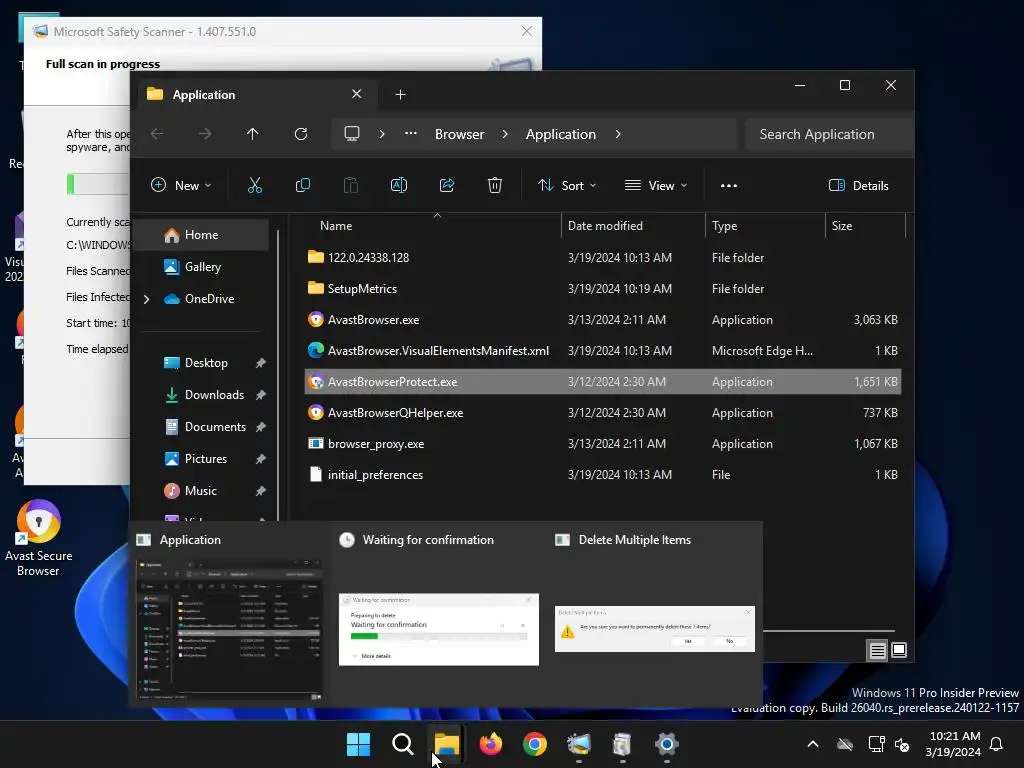The image size is (1024, 768).
Task: Open Documents in the navigation pane
Action: point(215,427)
